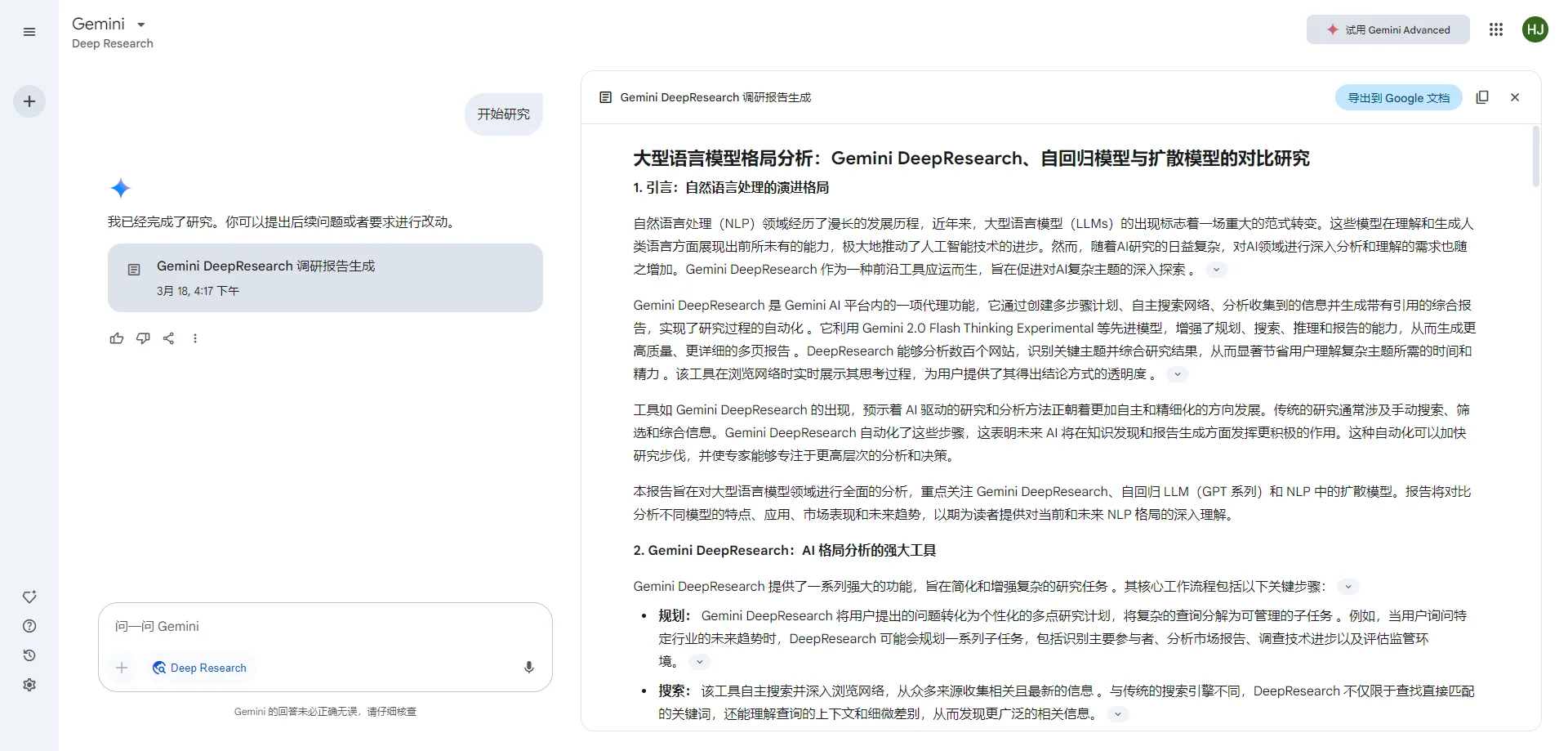Expand sources for the 搜索 bullet

click(x=1118, y=714)
